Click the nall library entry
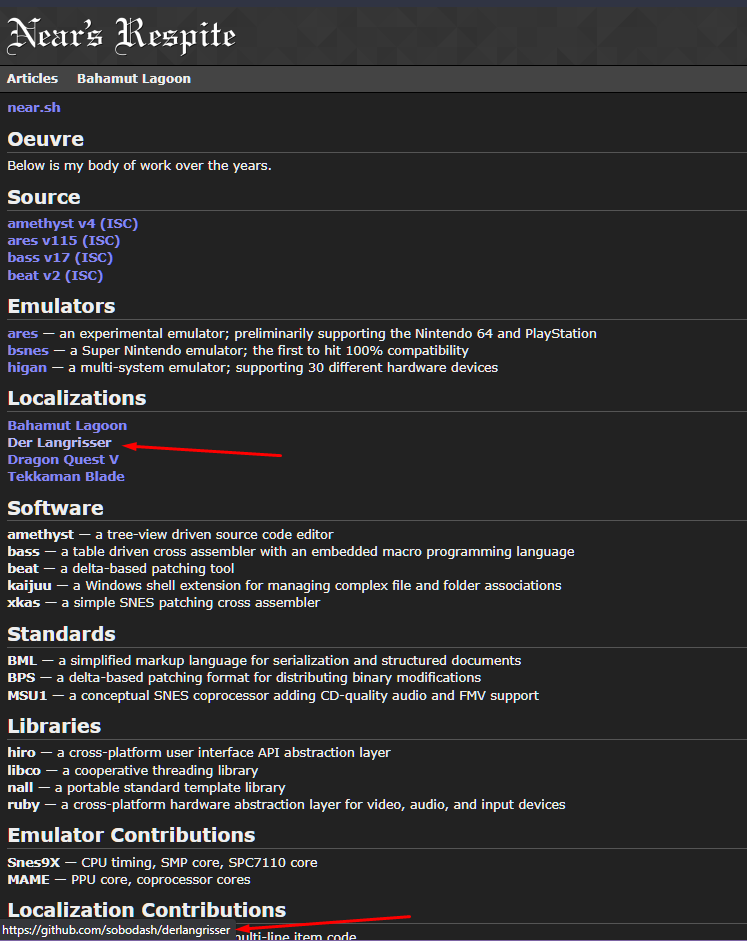 [20, 787]
